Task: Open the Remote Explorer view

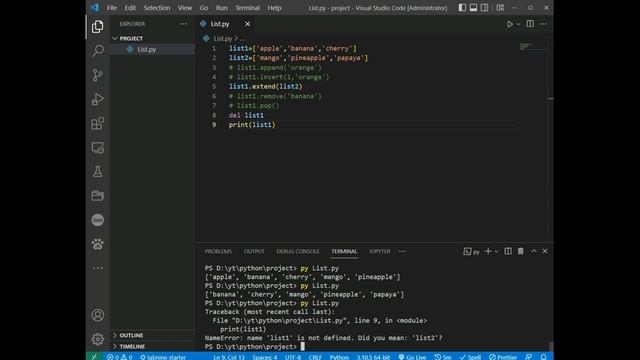Action: coord(98,148)
